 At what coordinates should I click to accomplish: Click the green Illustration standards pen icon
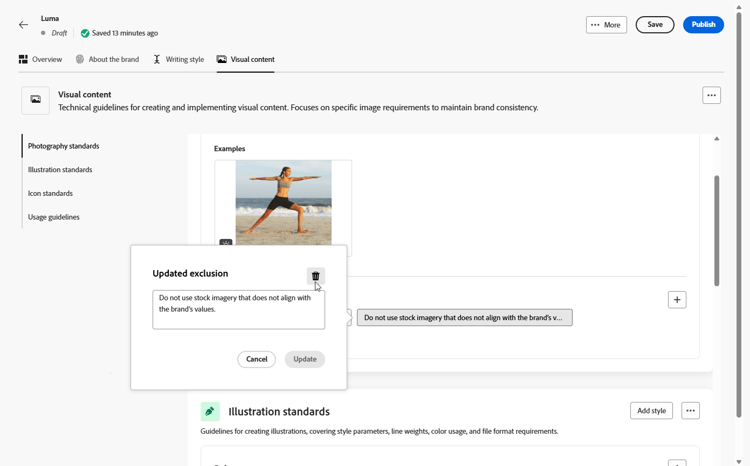point(210,411)
